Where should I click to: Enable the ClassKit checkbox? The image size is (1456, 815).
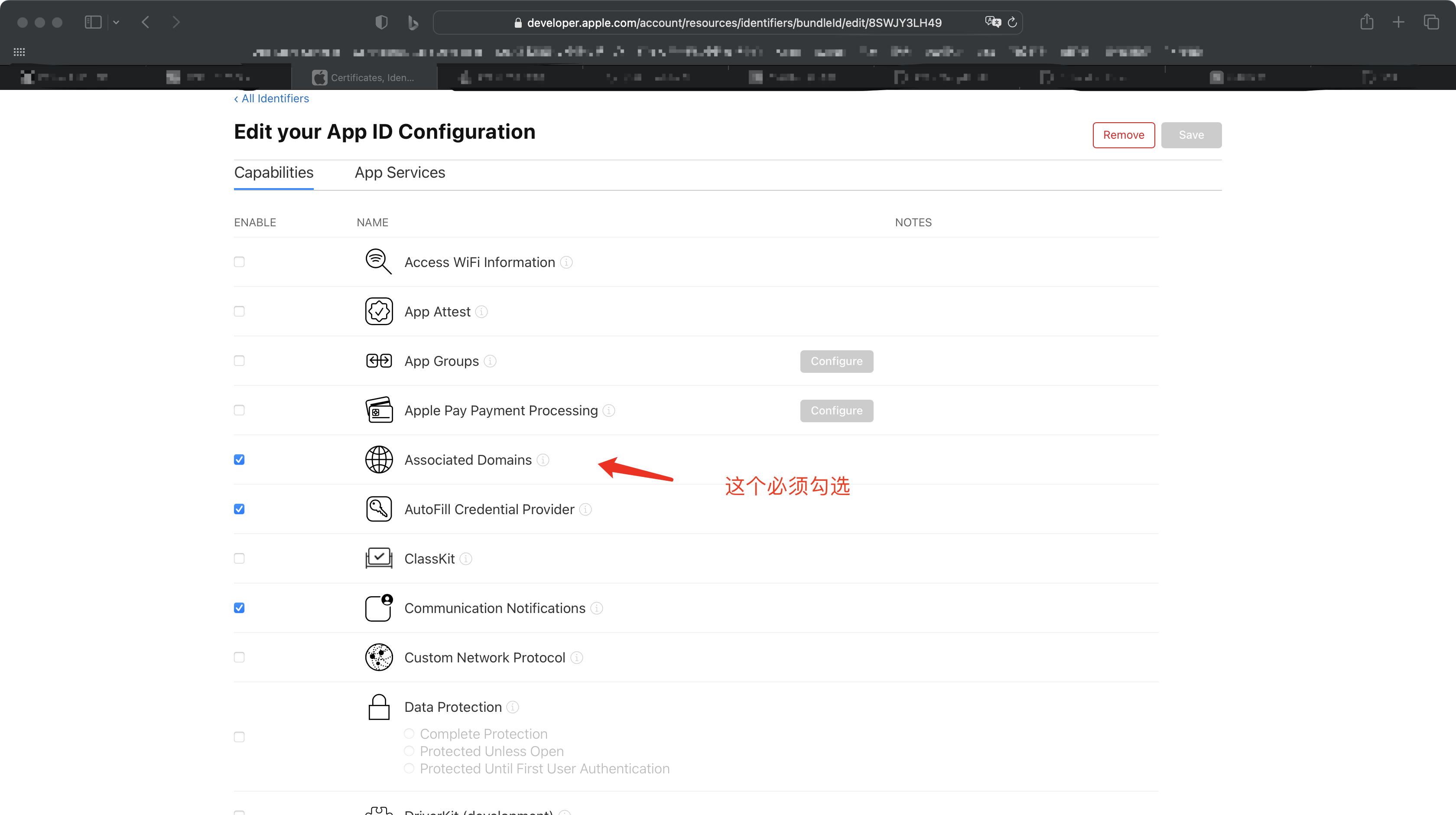point(239,558)
